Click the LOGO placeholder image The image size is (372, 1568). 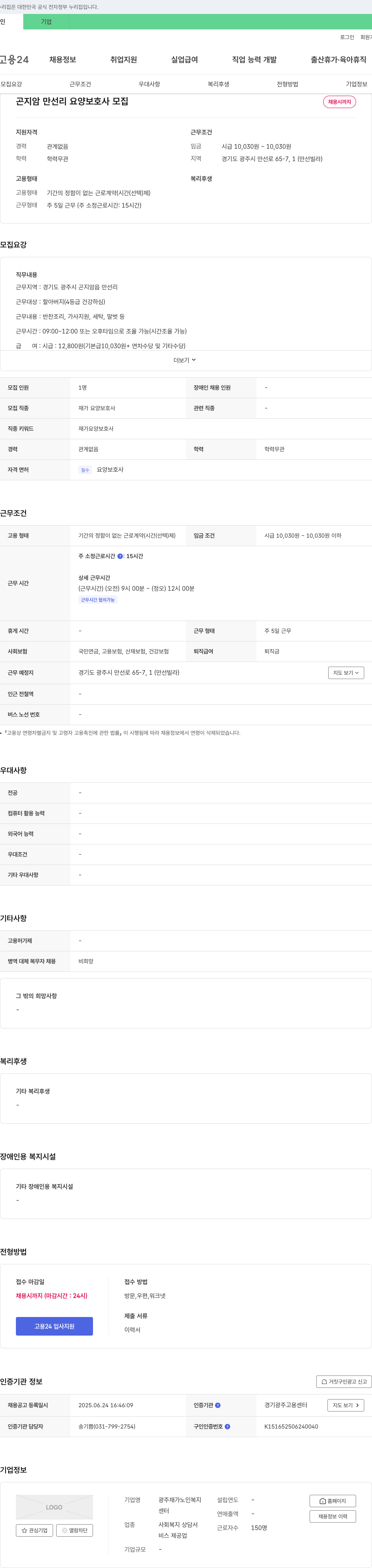tap(54, 1507)
